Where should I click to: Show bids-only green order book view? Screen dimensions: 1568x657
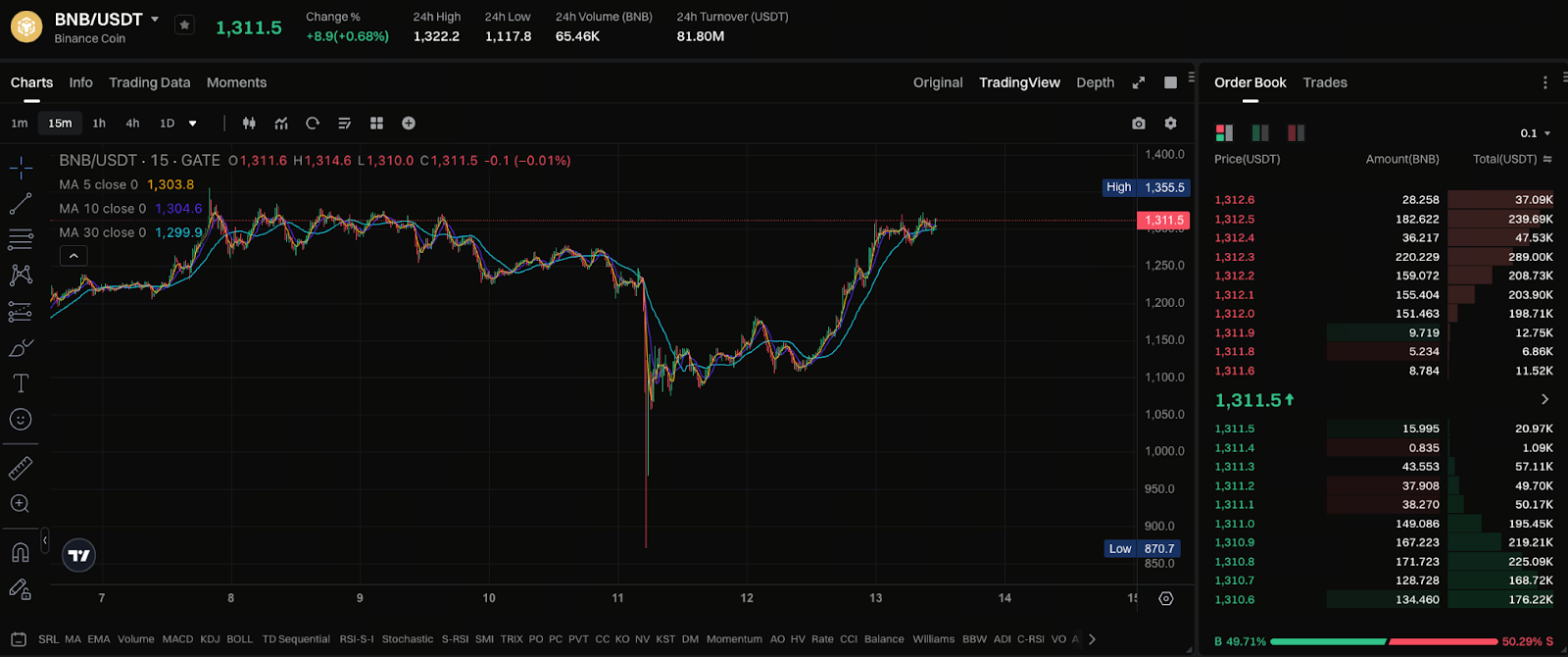coord(1260,132)
